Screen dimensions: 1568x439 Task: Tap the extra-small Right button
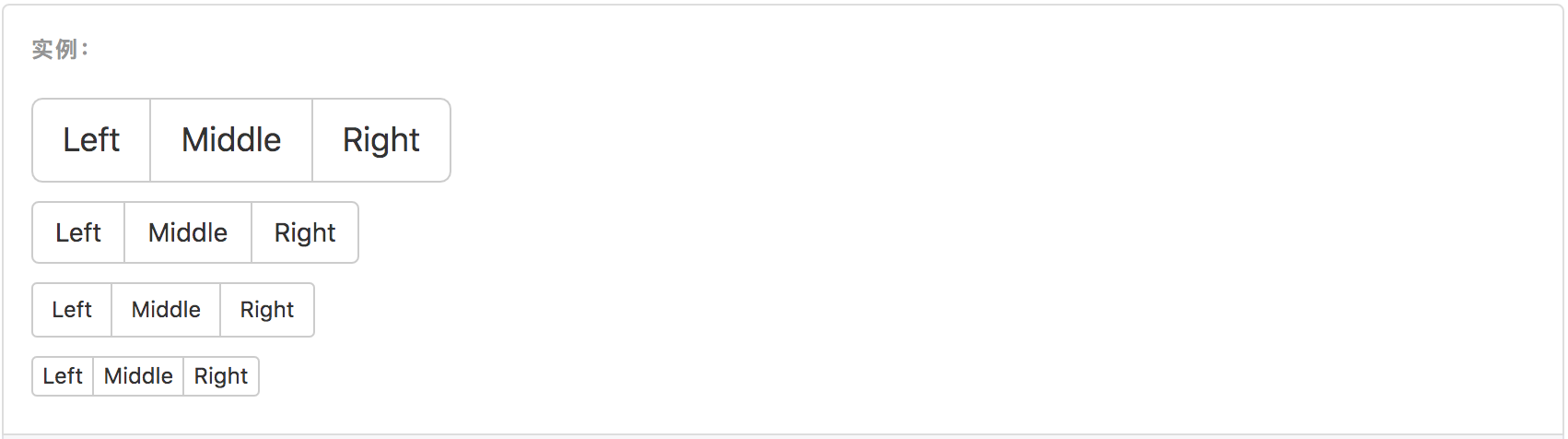click(221, 376)
